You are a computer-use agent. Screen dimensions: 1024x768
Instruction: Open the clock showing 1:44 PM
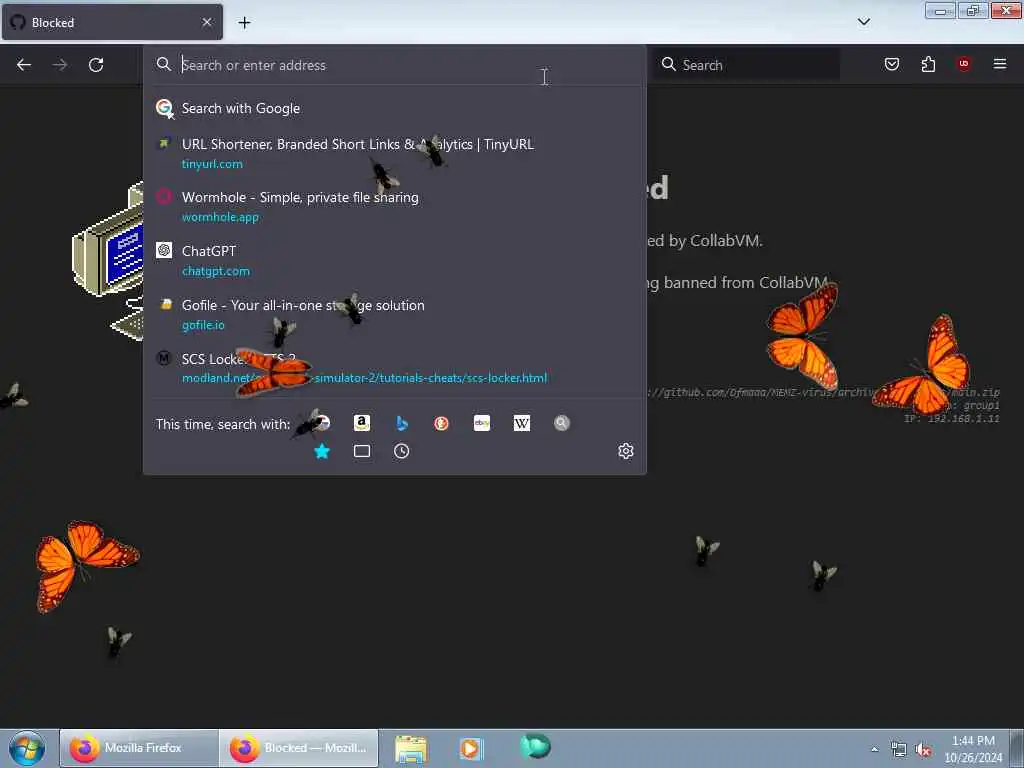[x=973, y=749]
